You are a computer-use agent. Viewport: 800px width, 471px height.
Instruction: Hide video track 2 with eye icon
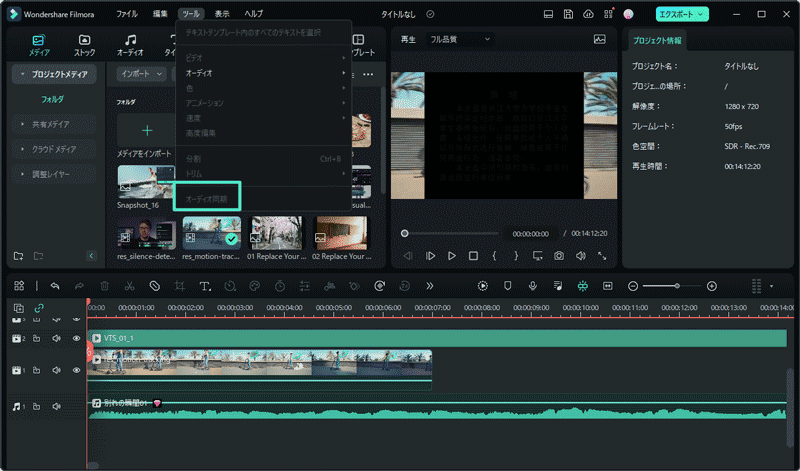pyautogui.click(x=77, y=338)
